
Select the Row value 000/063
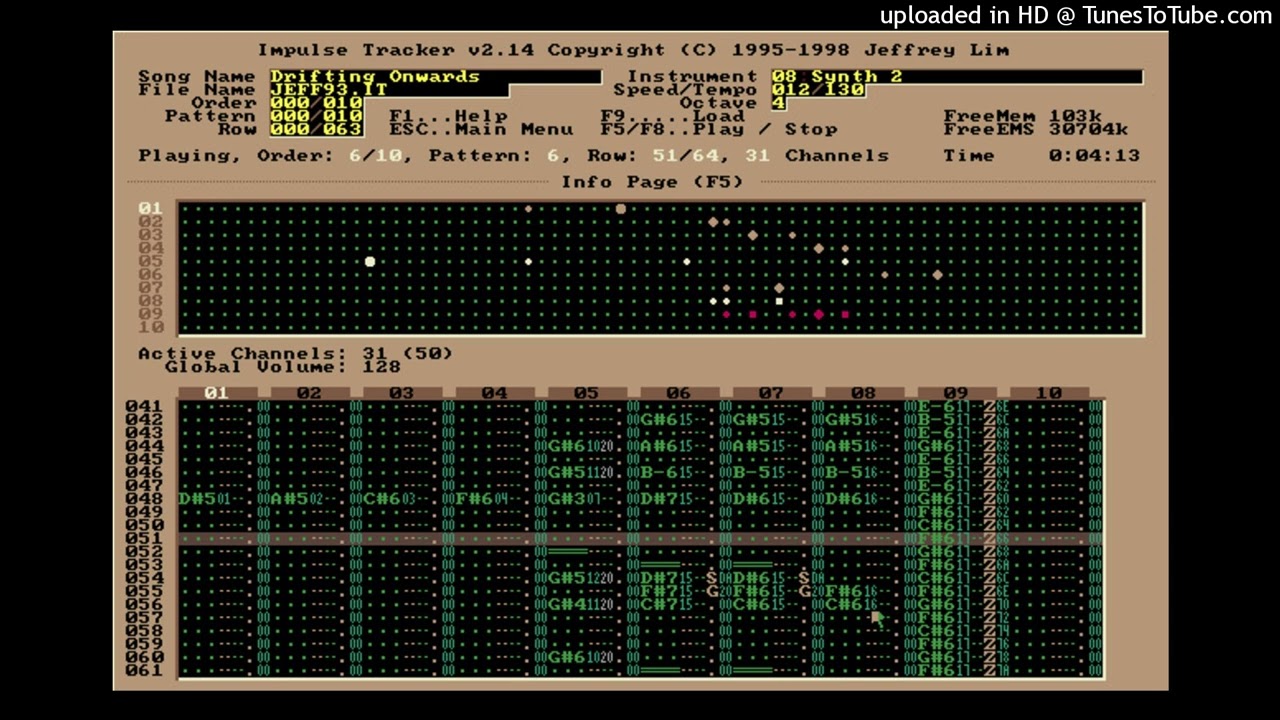click(316, 129)
